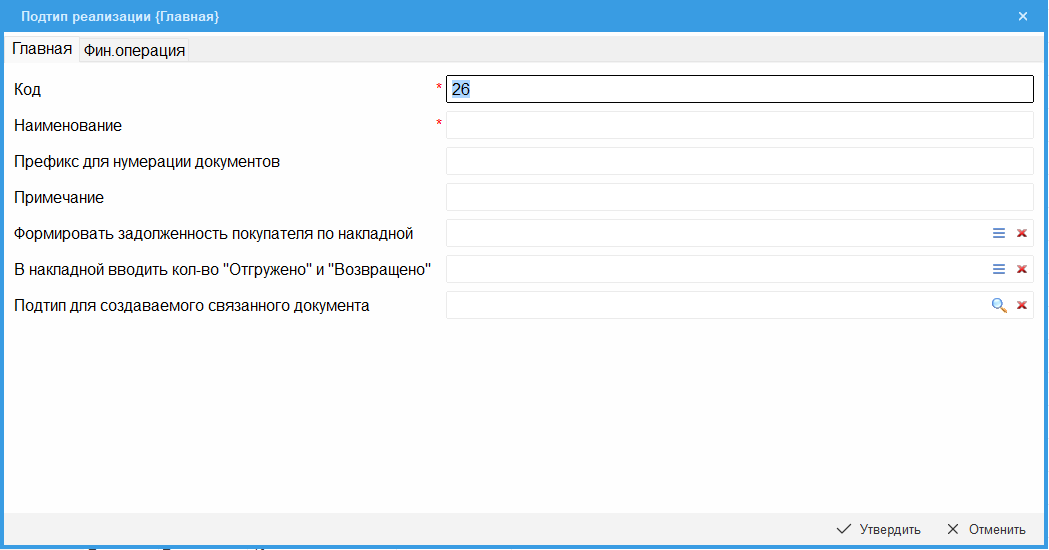This screenshot has width=1049, height=550.
Task: Click the "Наименование" field label
Action: (68, 126)
